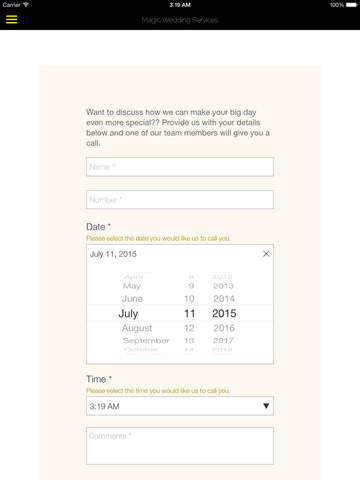Select day 10 in the picker

click(x=189, y=299)
